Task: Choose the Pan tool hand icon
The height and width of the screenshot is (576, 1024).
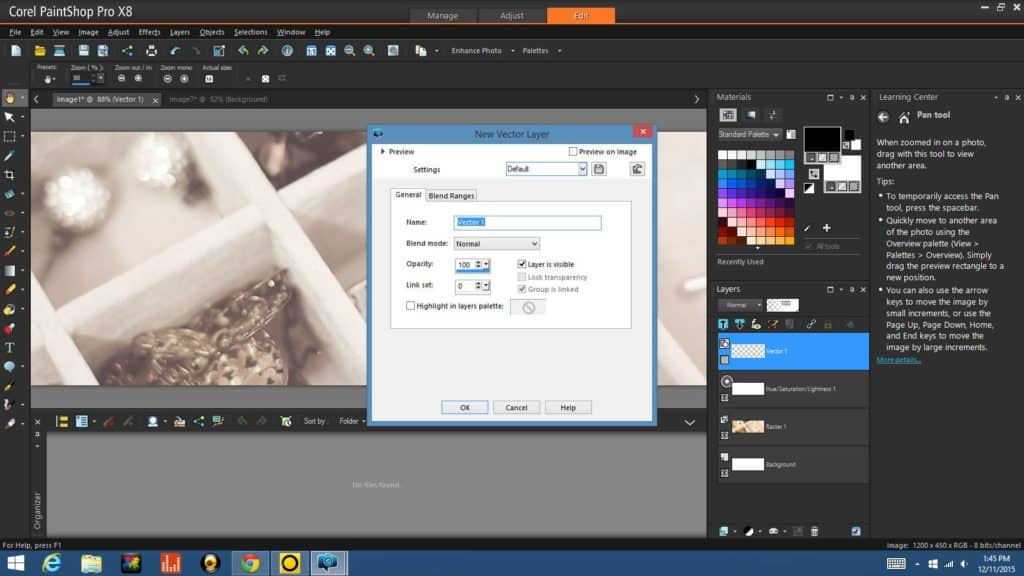Action: pos(10,98)
